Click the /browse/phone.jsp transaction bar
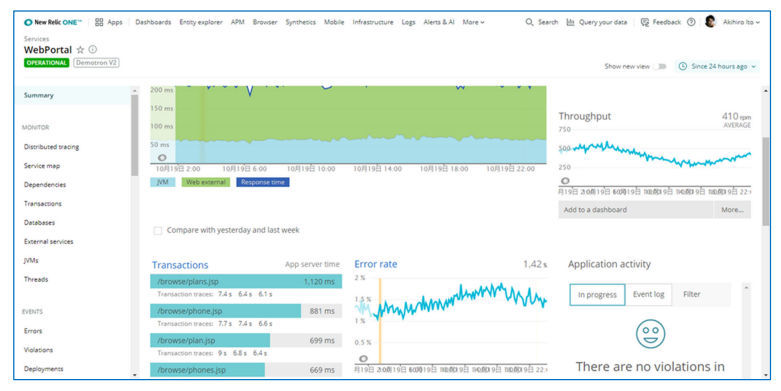The height and width of the screenshot is (391, 781). click(246, 311)
